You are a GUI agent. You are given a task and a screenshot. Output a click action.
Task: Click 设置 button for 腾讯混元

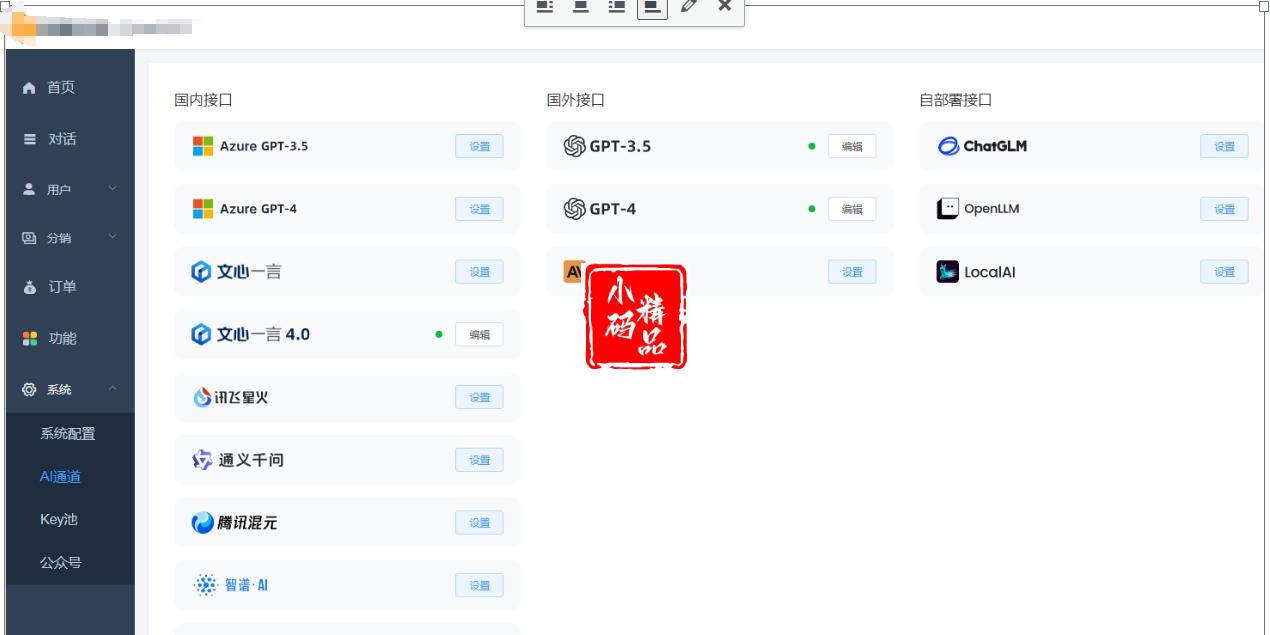479,523
